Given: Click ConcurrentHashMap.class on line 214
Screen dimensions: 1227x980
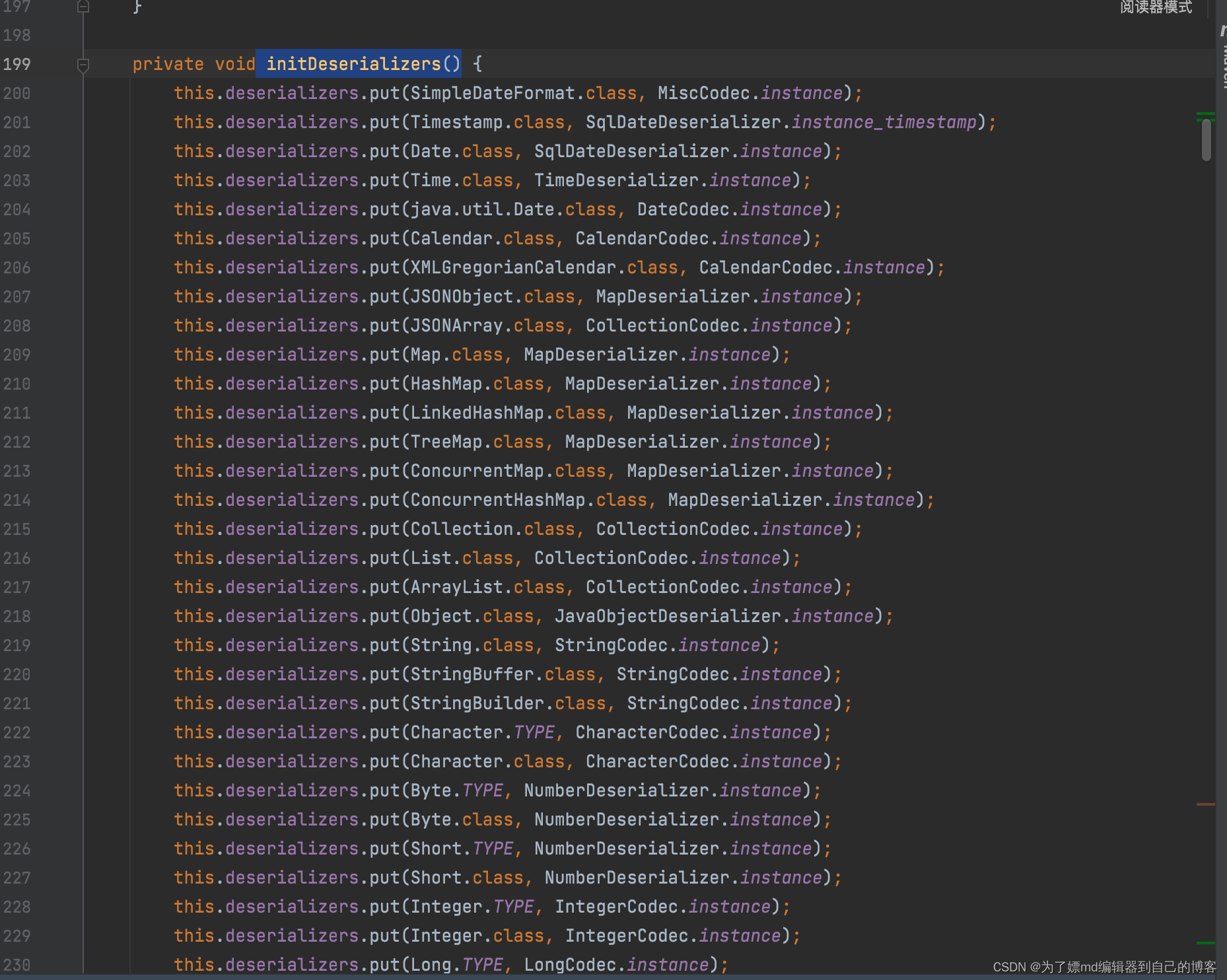Looking at the screenshot, I should click(528, 500).
